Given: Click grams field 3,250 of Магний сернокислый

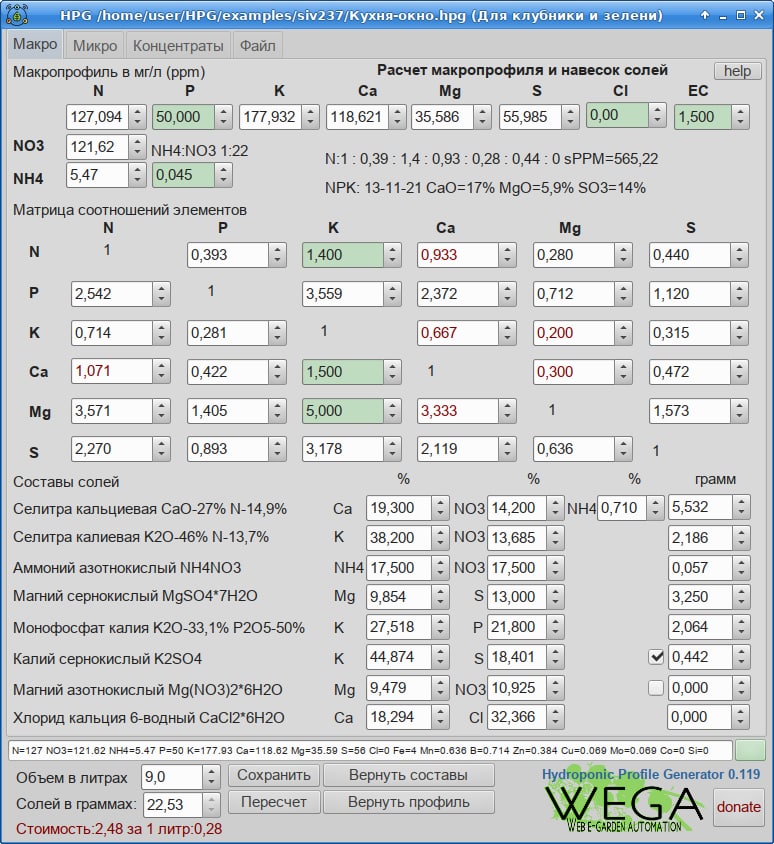Looking at the screenshot, I should point(700,597).
